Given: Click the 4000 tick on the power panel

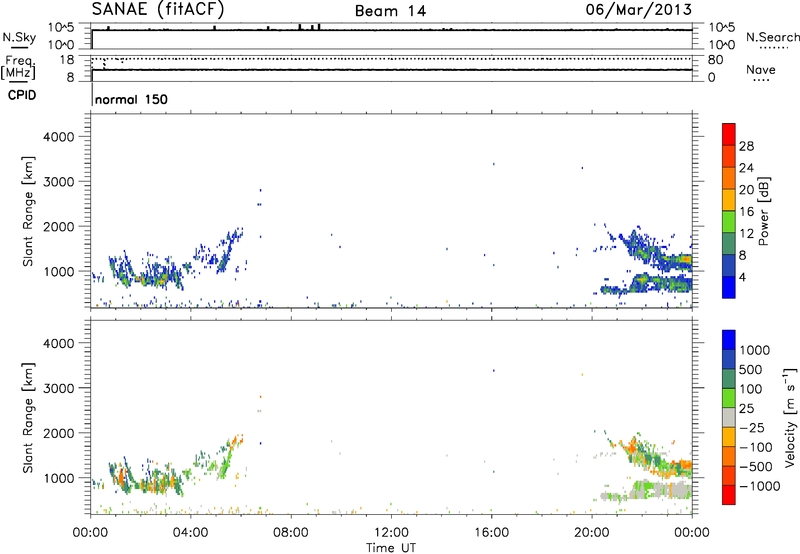Looking at the screenshot, I should (59, 137).
